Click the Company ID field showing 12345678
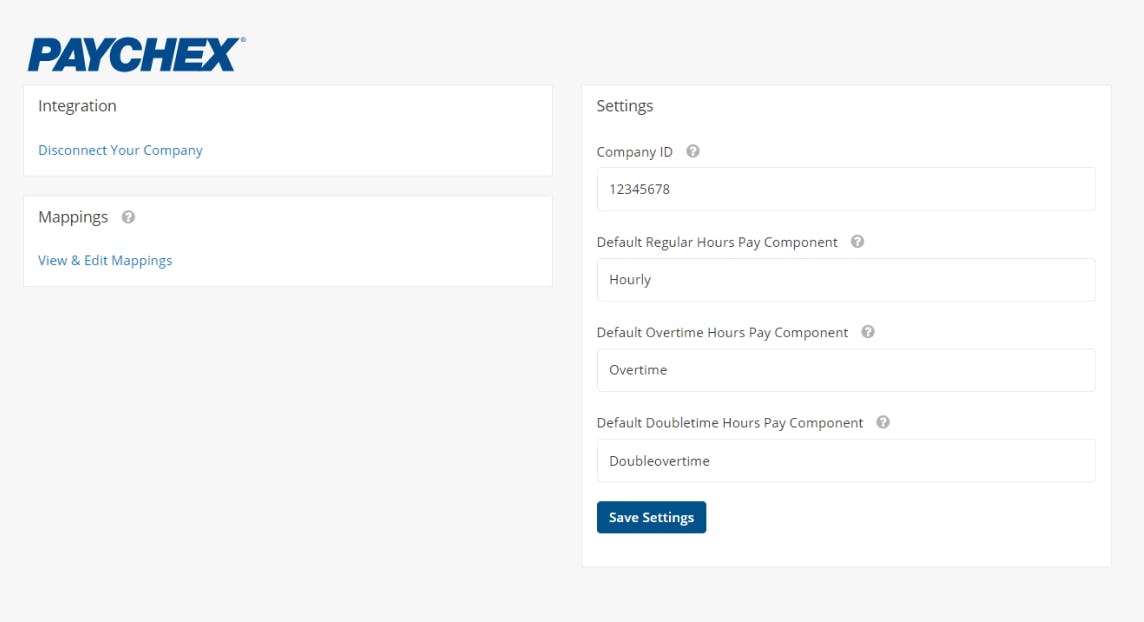The height and width of the screenshot is (622, 1144). 846,188
